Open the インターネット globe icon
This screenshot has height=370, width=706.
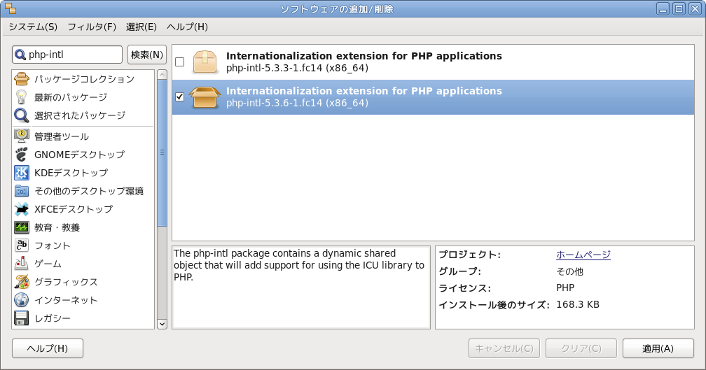pyautogui.click(x=22, y=300)
